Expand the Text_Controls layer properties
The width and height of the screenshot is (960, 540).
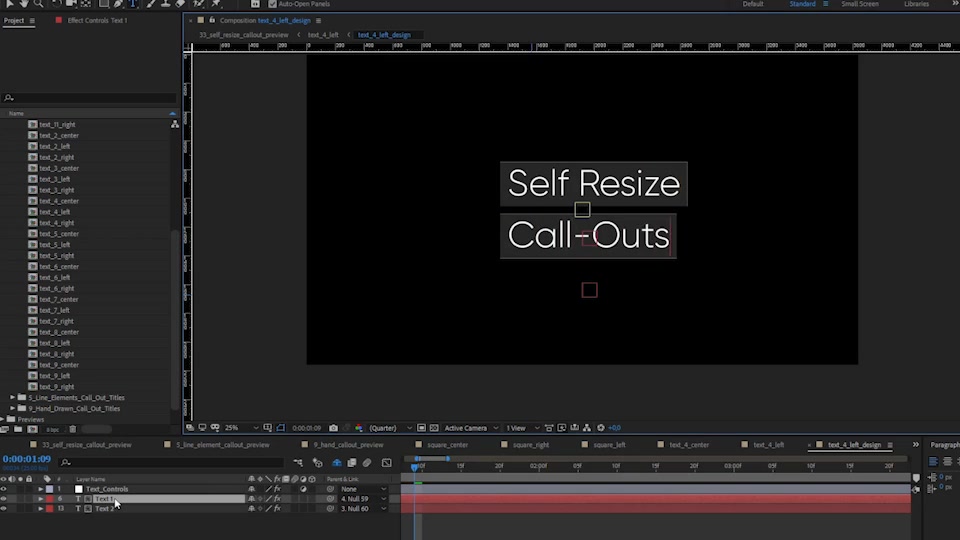[x=40, y=489]
